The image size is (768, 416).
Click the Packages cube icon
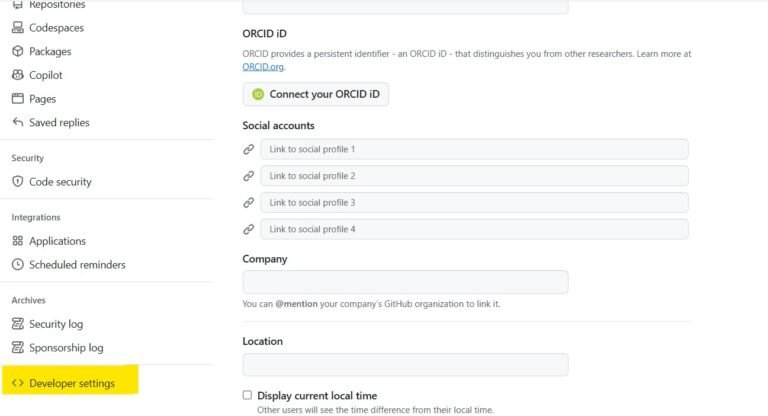(18, 51)
